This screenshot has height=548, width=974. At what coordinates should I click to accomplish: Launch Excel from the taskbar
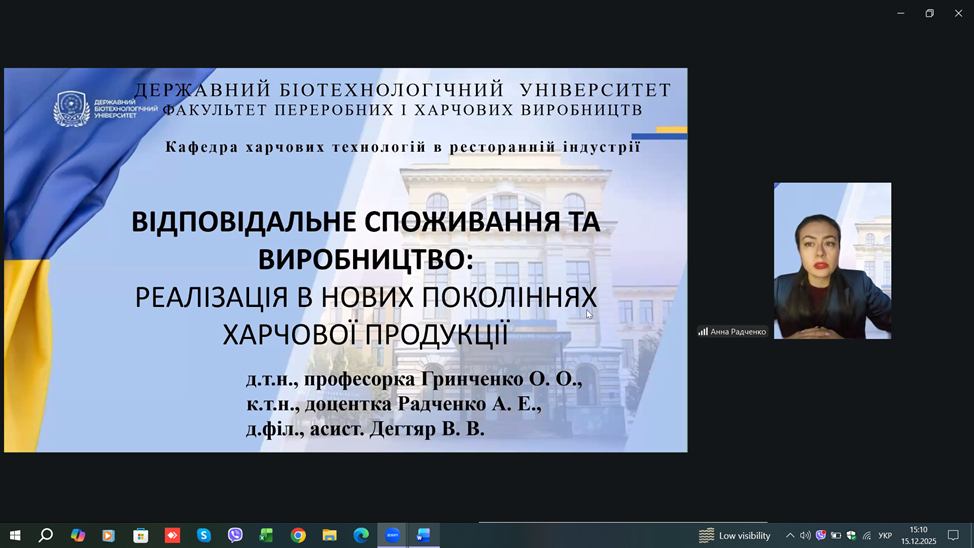(266, 535)
